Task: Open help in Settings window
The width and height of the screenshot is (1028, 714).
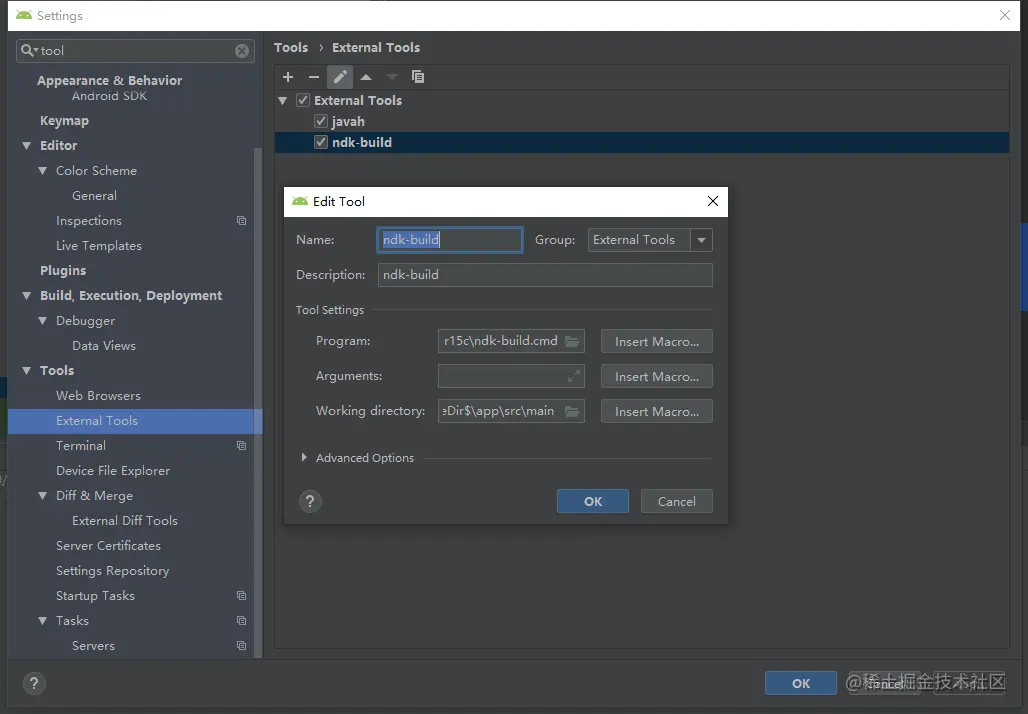Action: click(34, 684)
